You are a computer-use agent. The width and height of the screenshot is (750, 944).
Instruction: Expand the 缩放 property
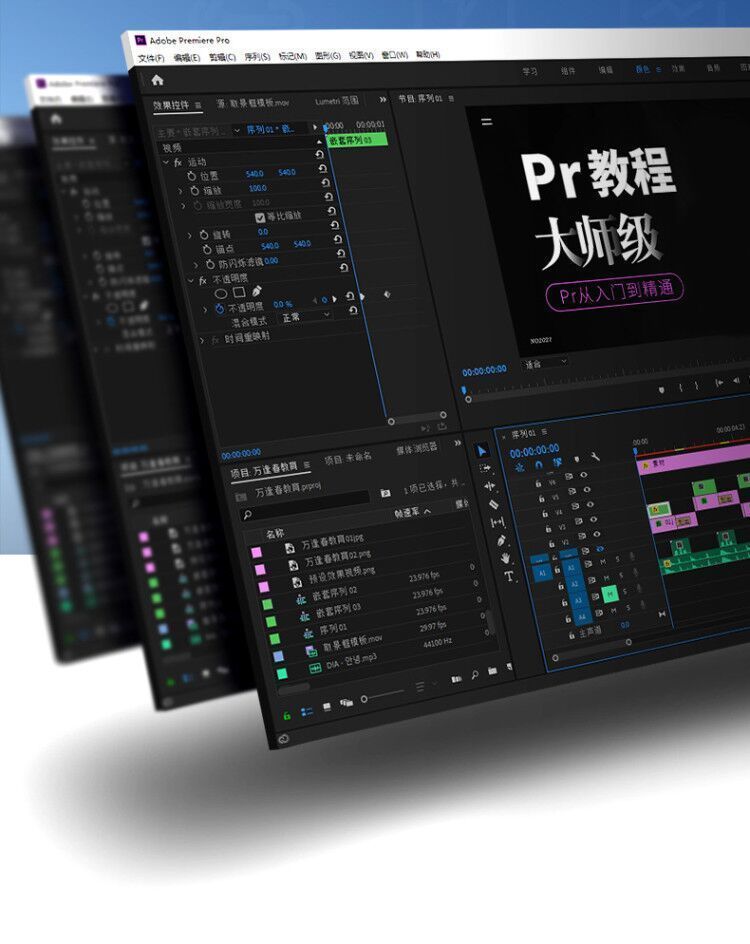point(179,191)
